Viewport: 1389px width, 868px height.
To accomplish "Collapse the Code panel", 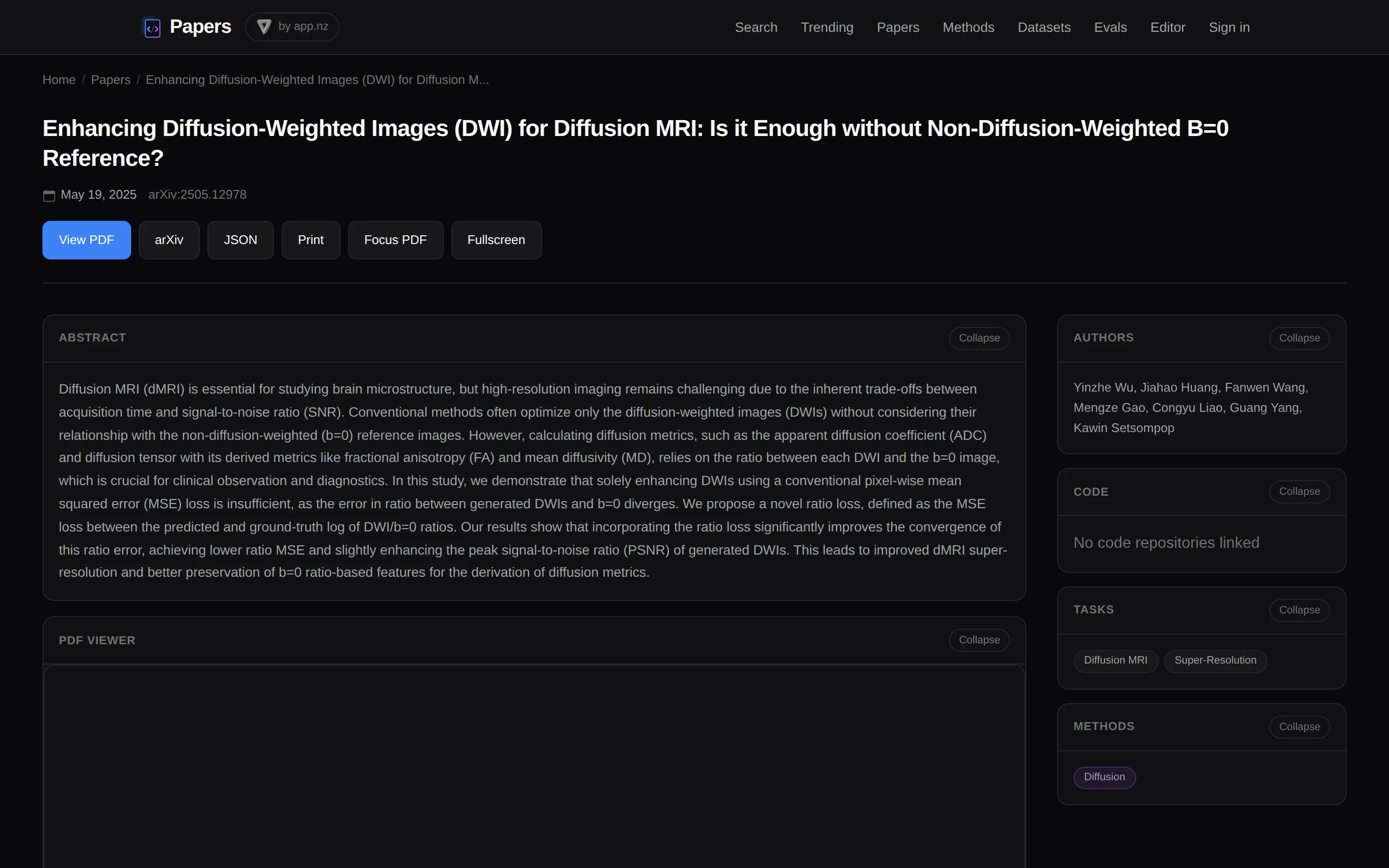I will coord(1299,491).
